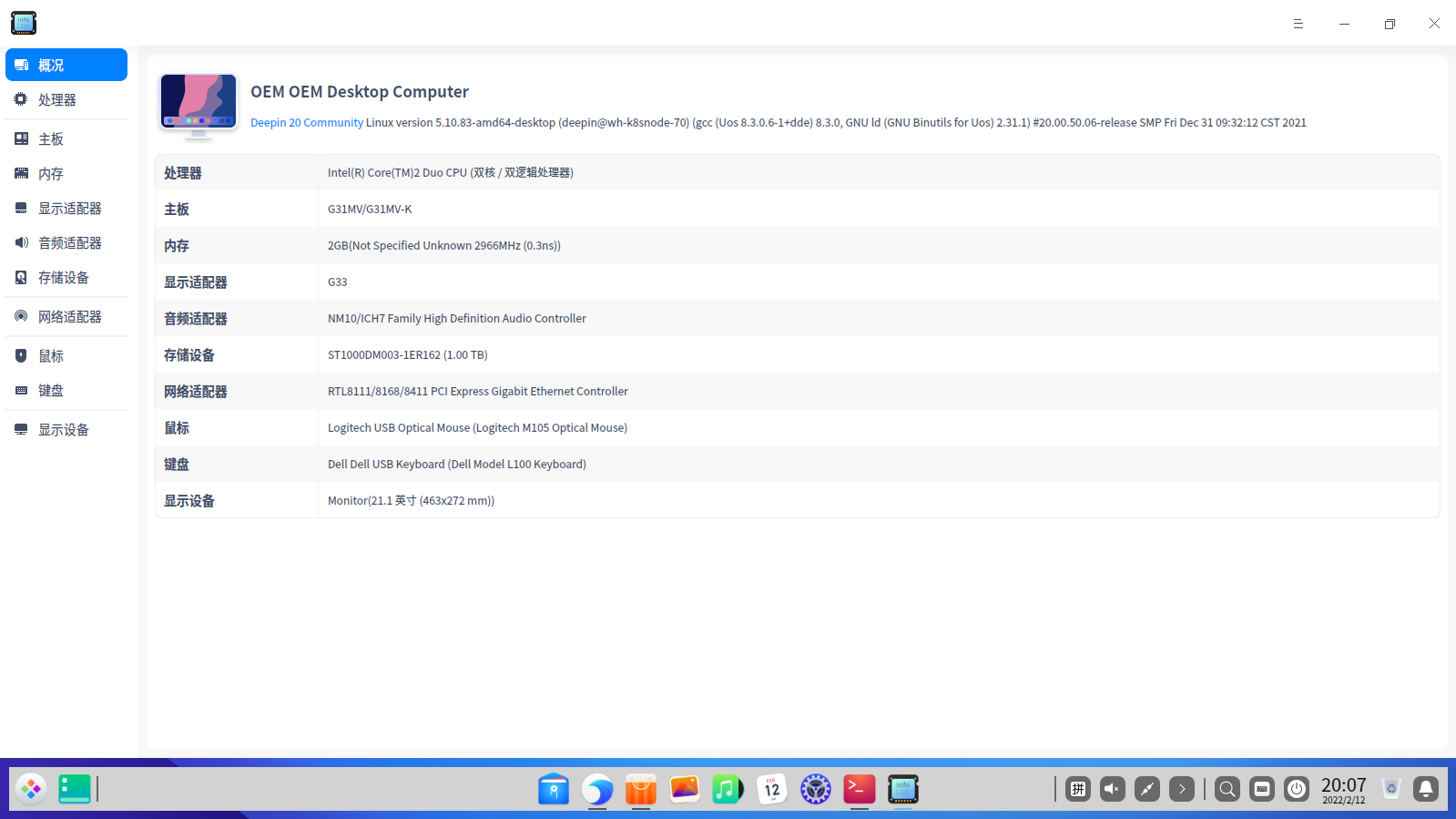Select the Intel(R) Core(TM)2 Duo CPU value

(451, 173)
